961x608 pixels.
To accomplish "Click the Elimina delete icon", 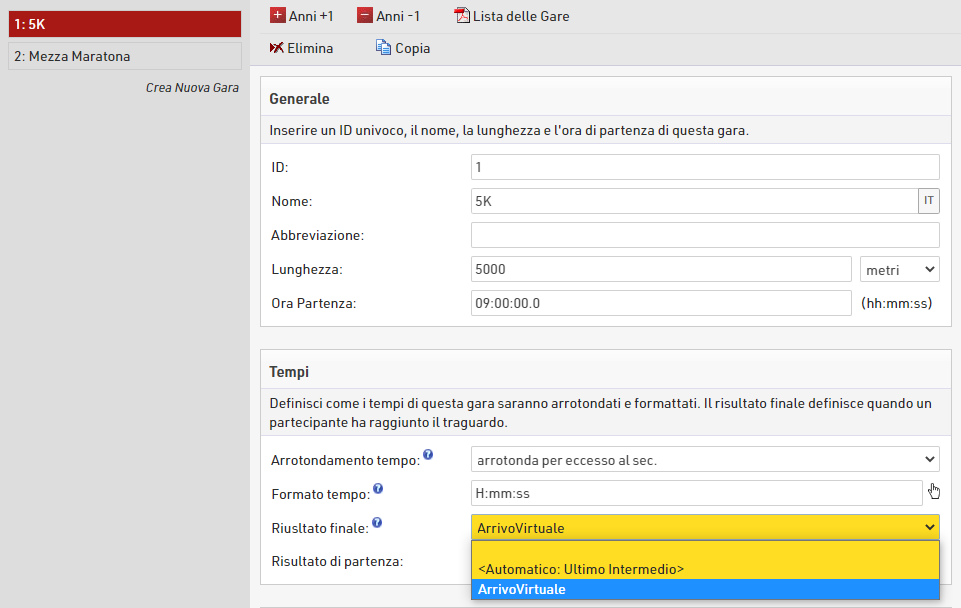I will coord(277,48).
